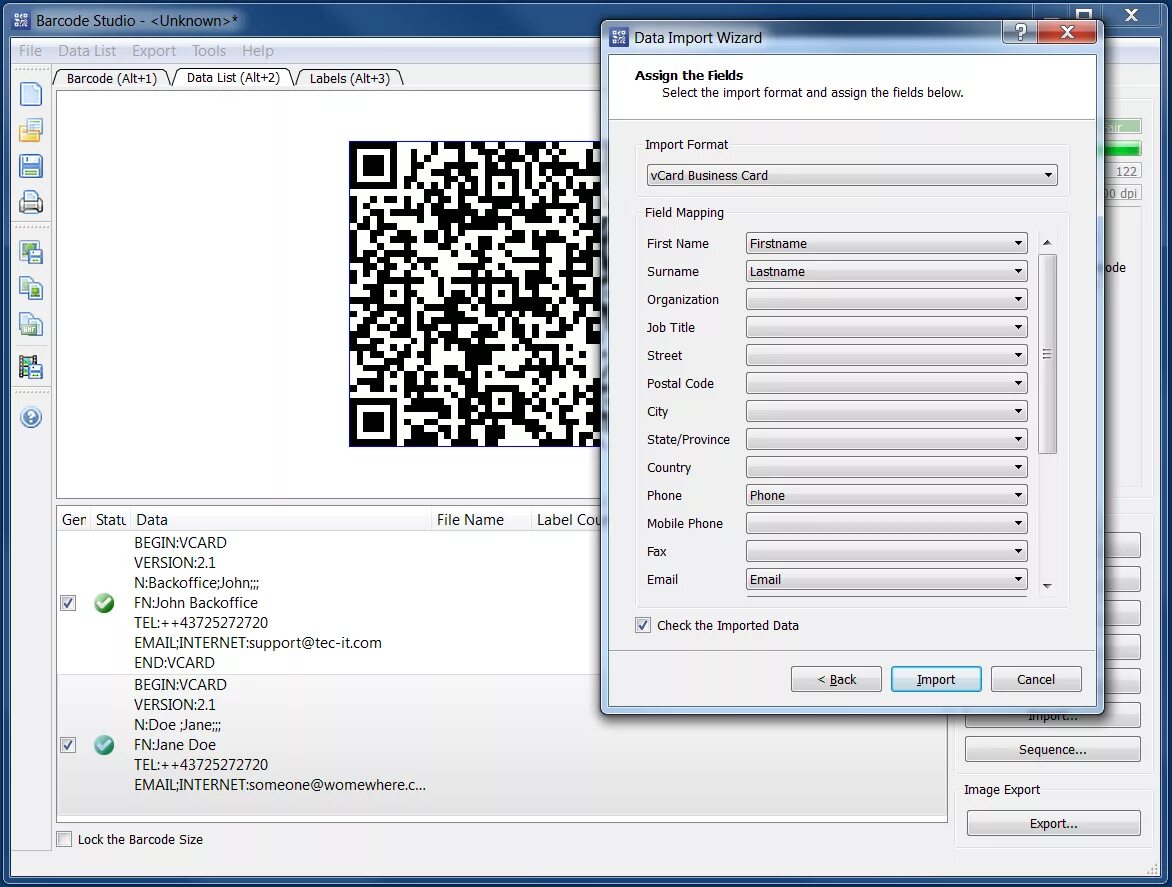This screenshot has height=887, width=1172.
Task: Open the Street mapping dropdown
Action: point(886,356)
